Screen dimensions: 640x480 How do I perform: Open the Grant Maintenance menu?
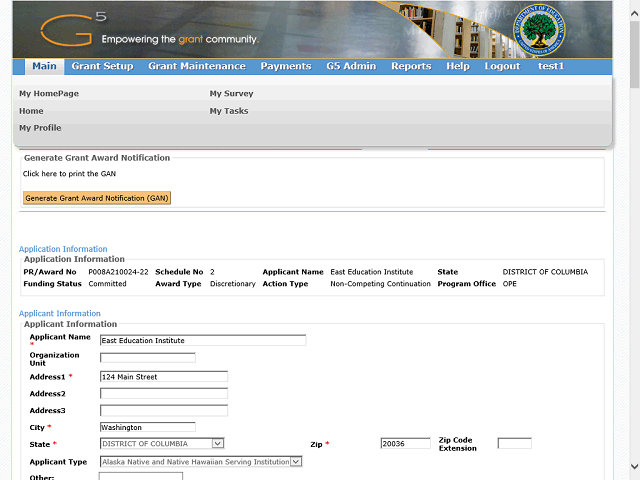197,66
